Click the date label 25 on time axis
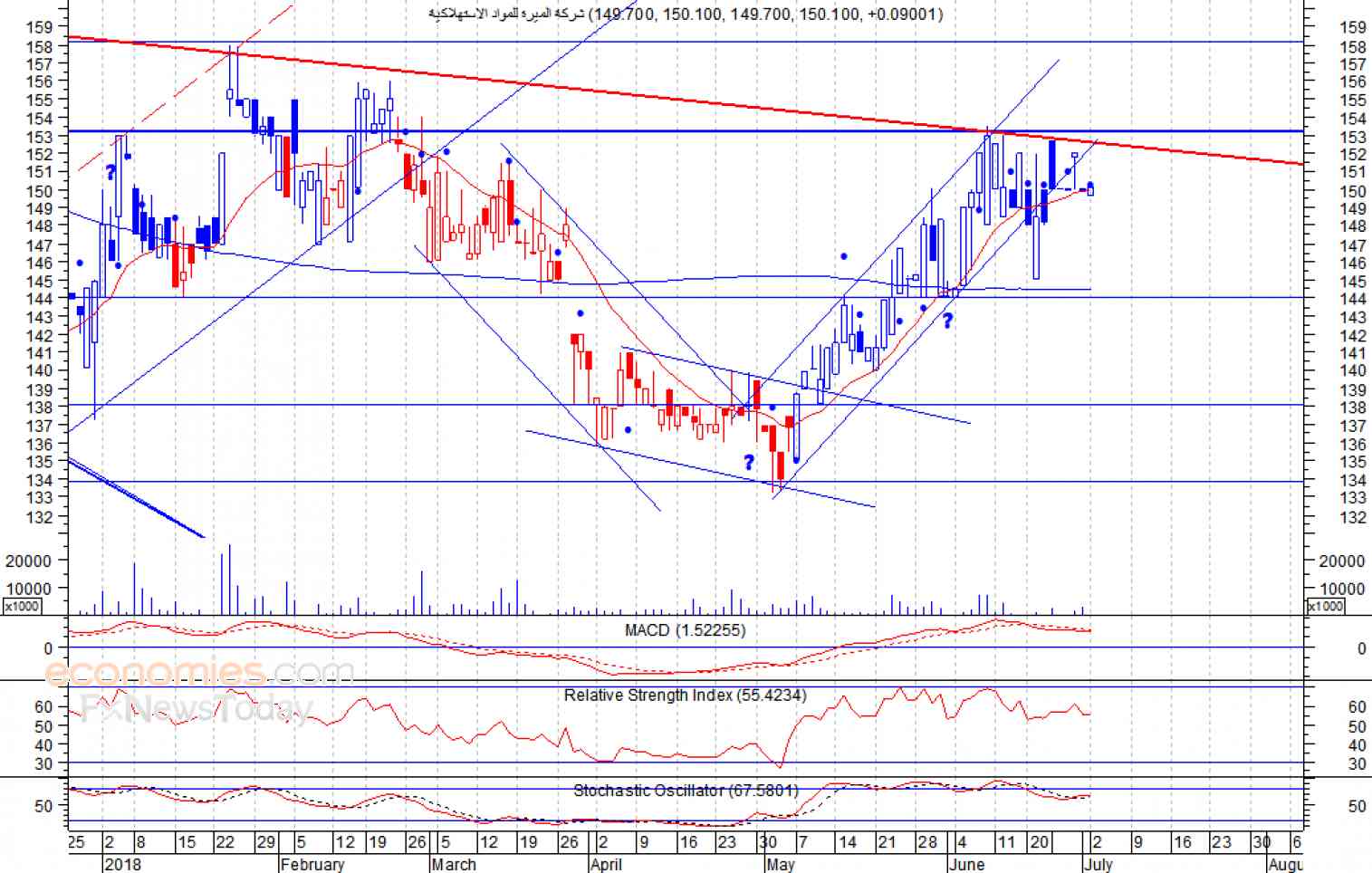Screen dimensions: 1372x873 click(x=76, y=842)
